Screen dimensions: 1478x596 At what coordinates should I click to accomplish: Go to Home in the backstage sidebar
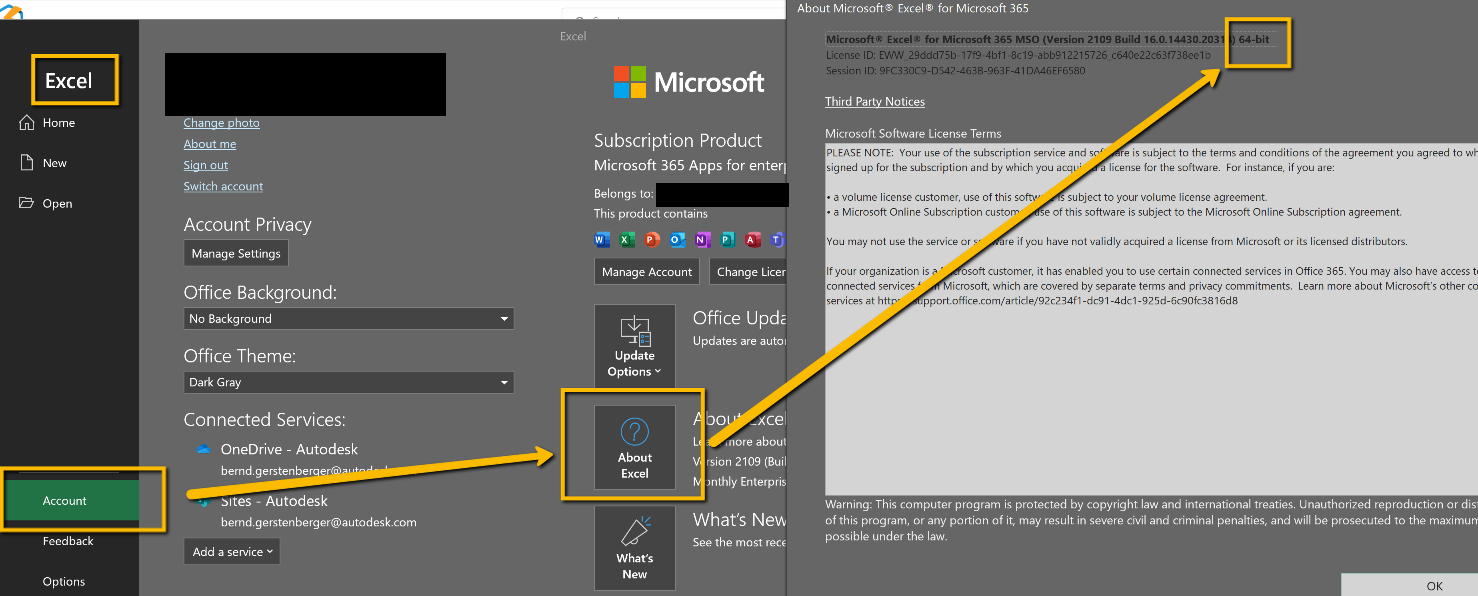[59, 123]
